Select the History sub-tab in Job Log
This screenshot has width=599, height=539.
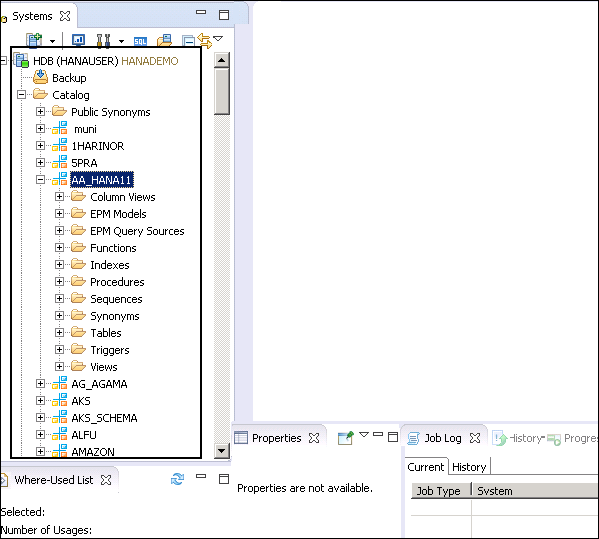(x=469, y=467)
